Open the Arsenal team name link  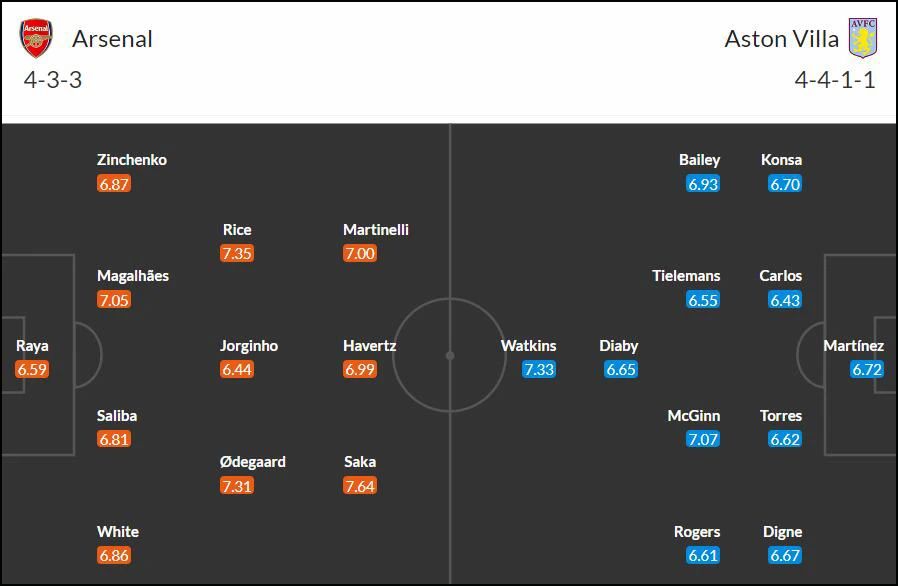coord(112,39)
